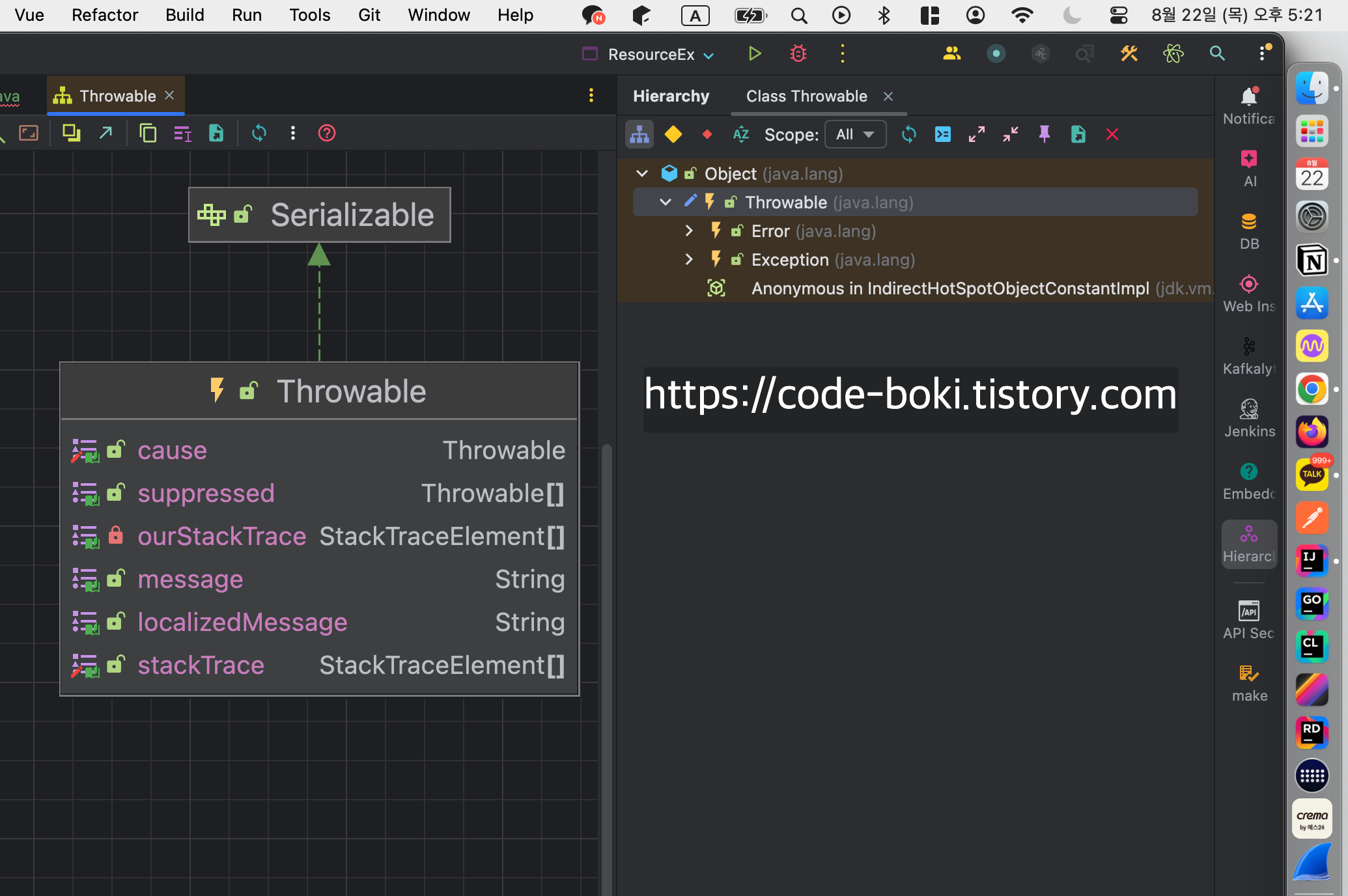Expand the Exception tree node
Viewport: 1348px width, 896px height.
tap(689, 260)
